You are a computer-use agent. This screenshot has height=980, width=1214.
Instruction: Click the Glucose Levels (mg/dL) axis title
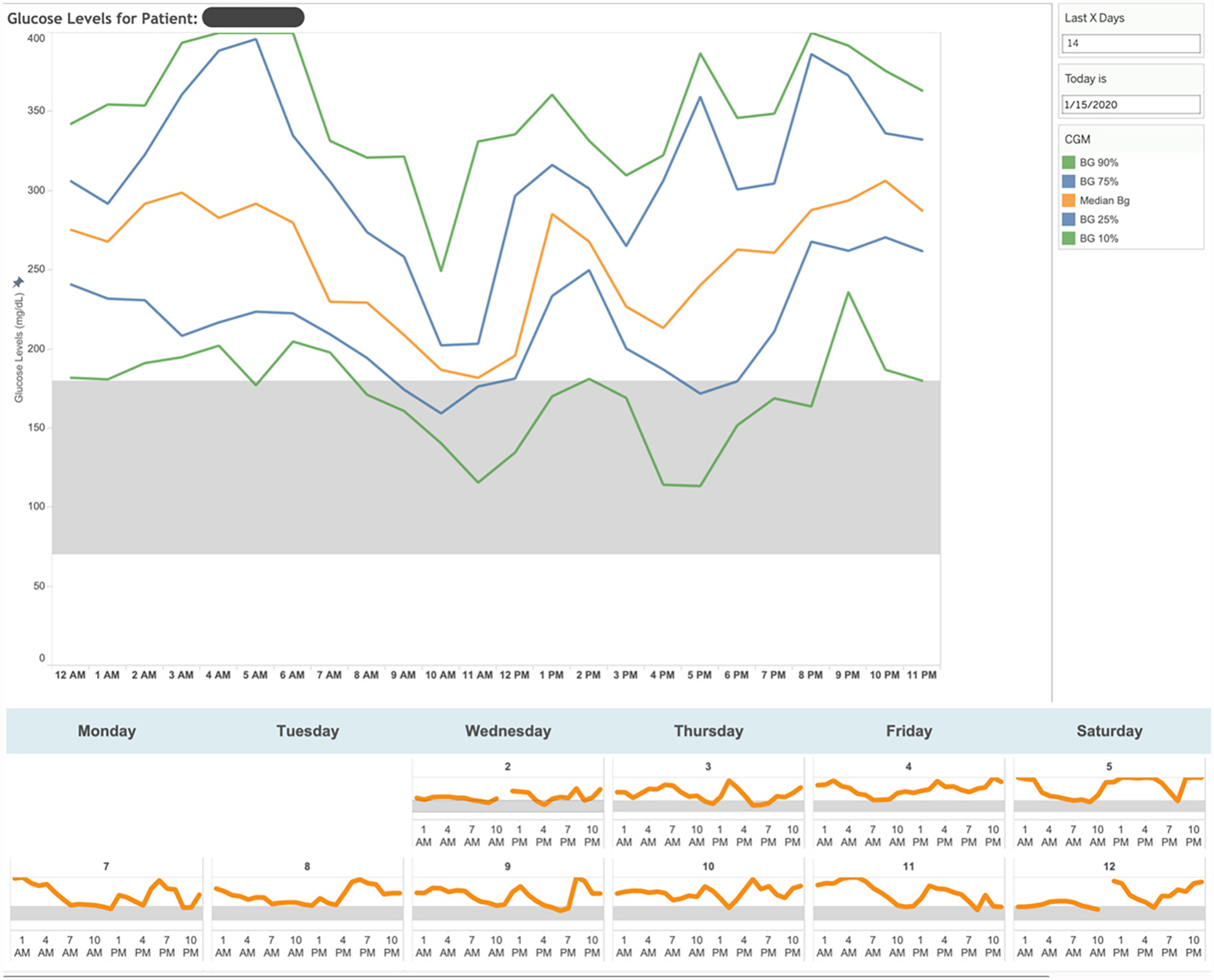point(19,348)
